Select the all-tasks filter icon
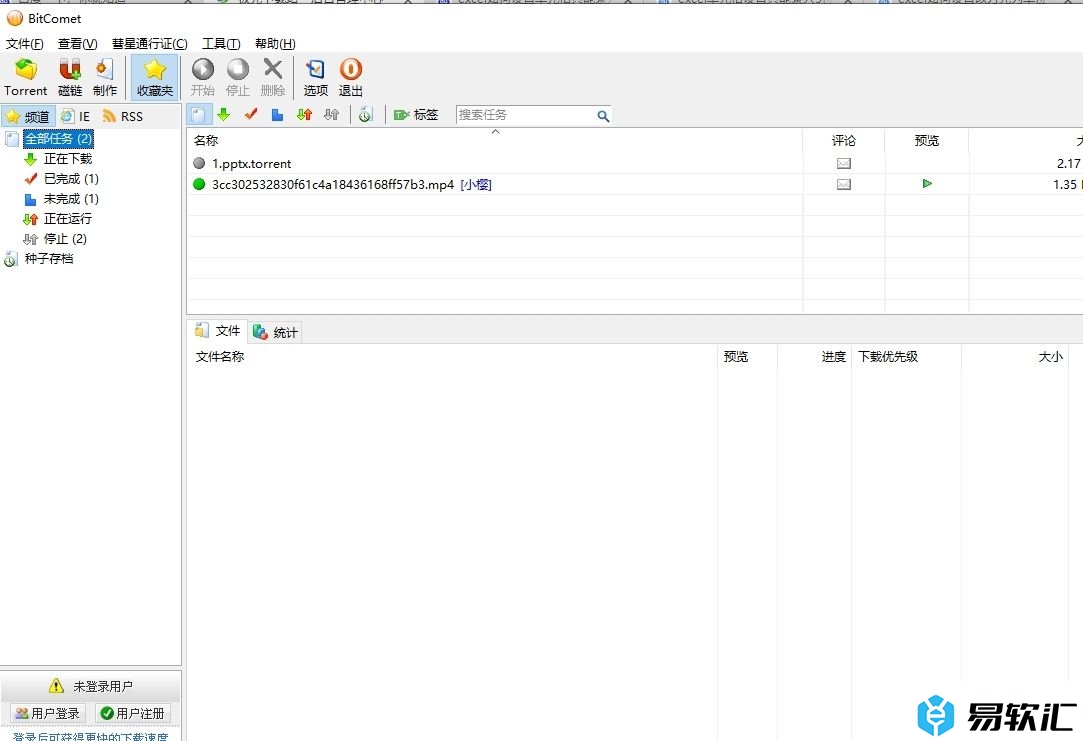 198,115
